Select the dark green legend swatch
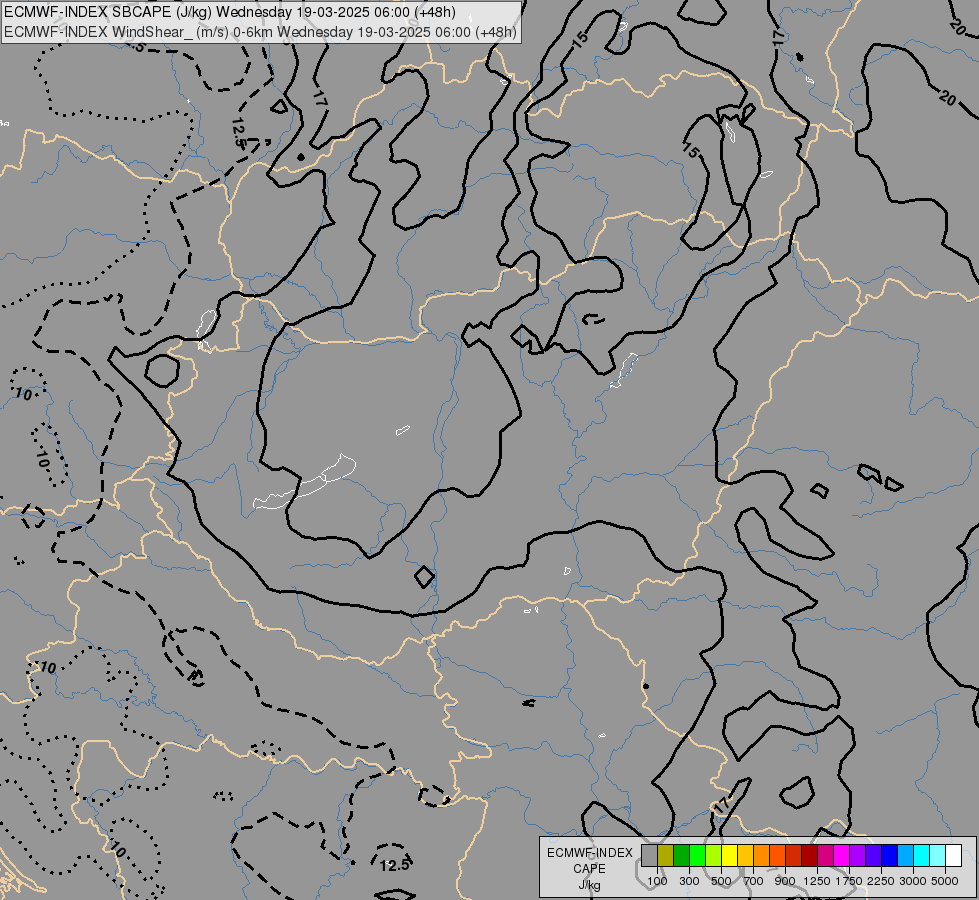This screenshot has width=979, height=900. [681, 856]
